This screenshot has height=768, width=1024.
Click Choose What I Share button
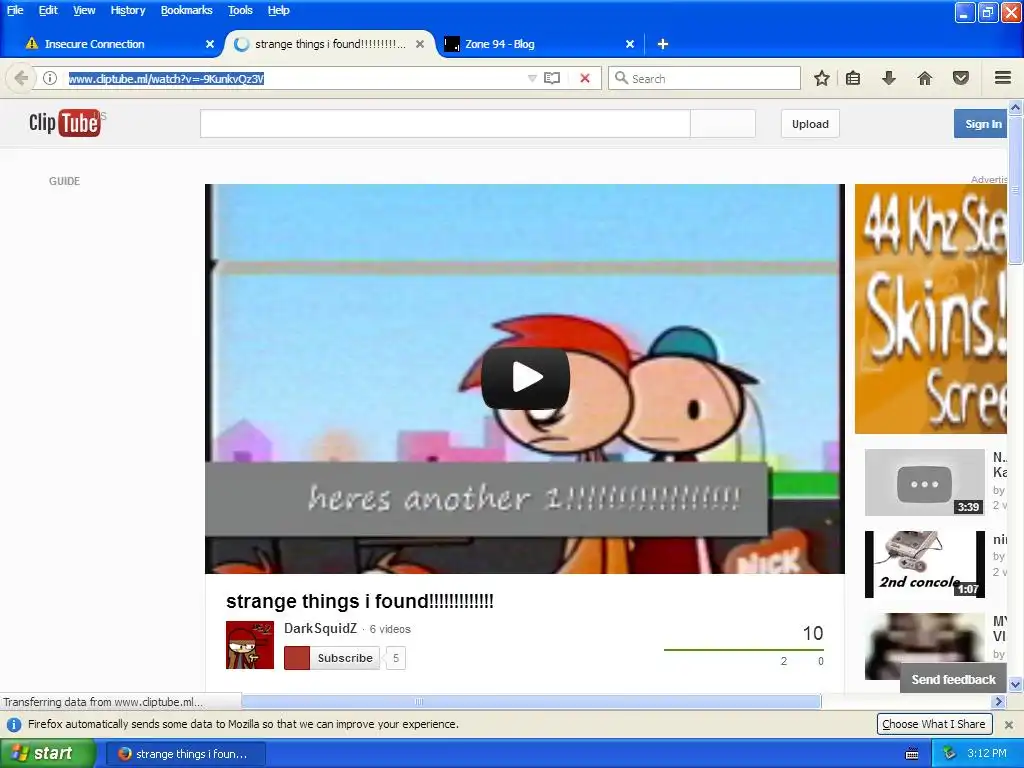[x=934, y=724]
